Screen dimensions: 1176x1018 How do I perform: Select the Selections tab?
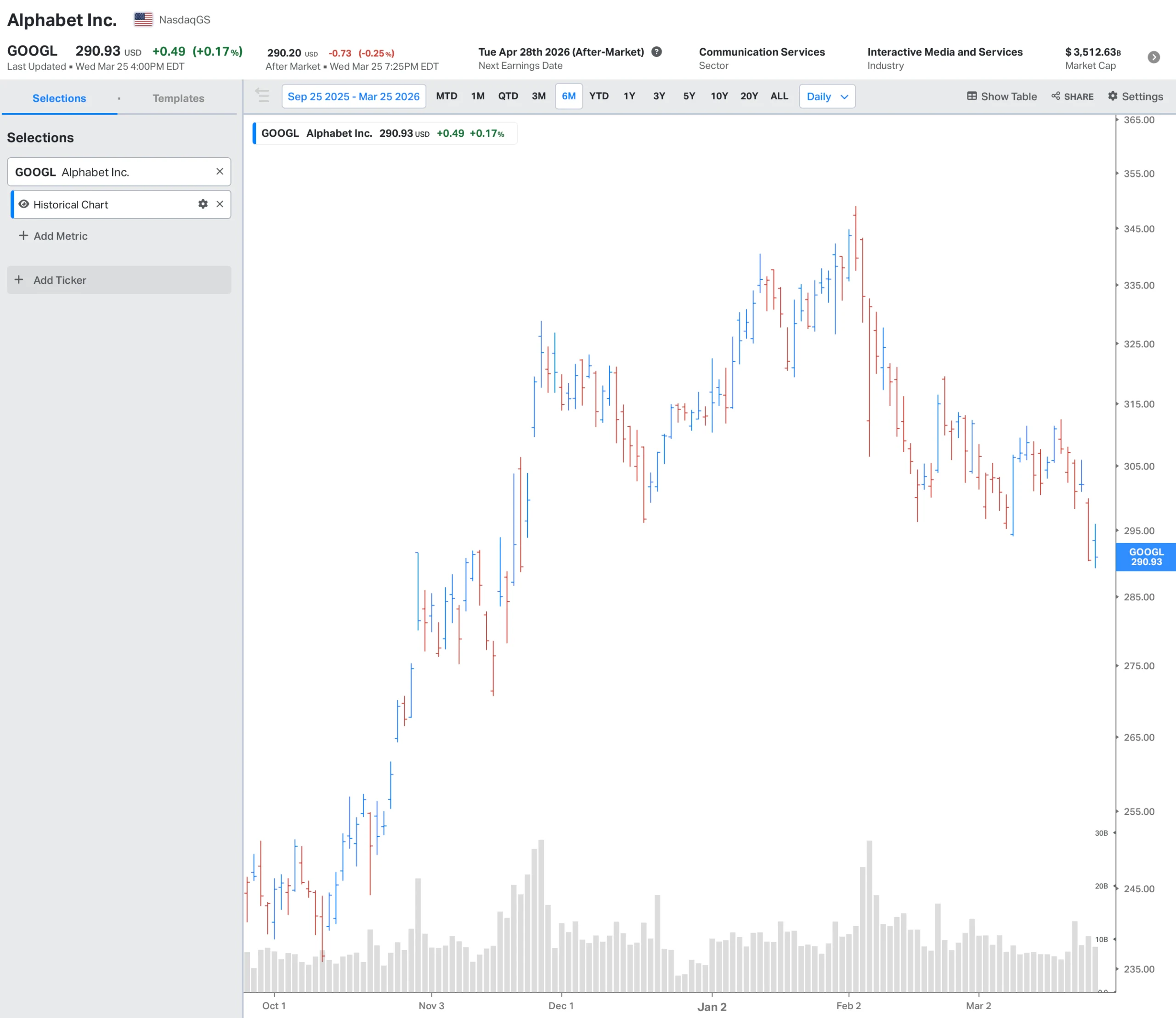[x=59, y=98]
